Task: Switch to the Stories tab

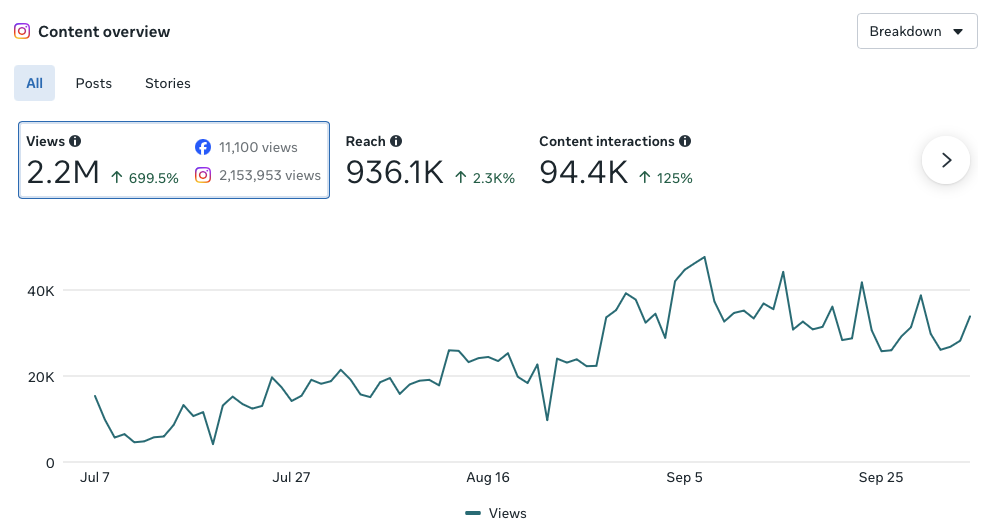Action: point(167,83)
